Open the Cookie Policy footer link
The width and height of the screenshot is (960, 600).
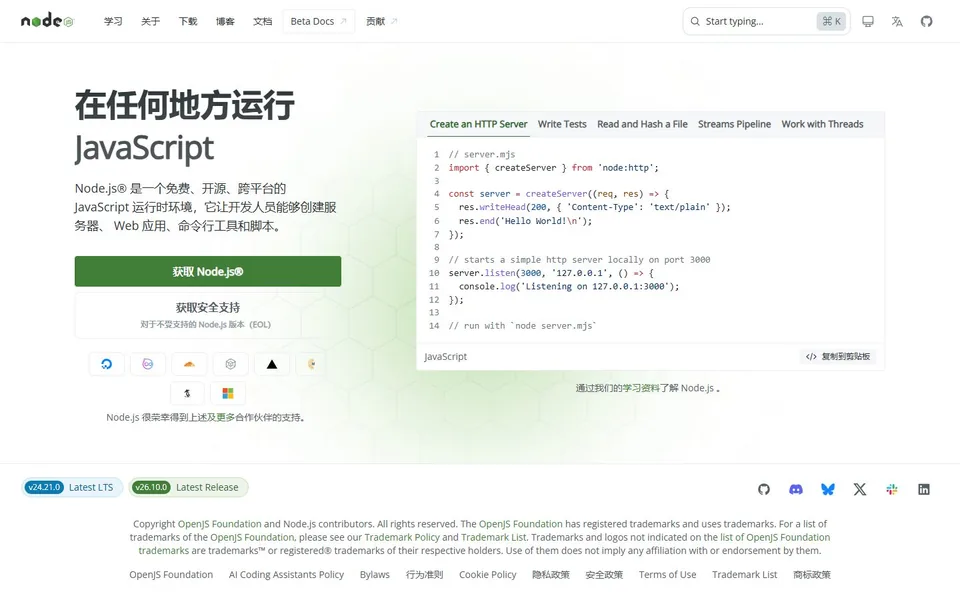[x=488, y=574]
